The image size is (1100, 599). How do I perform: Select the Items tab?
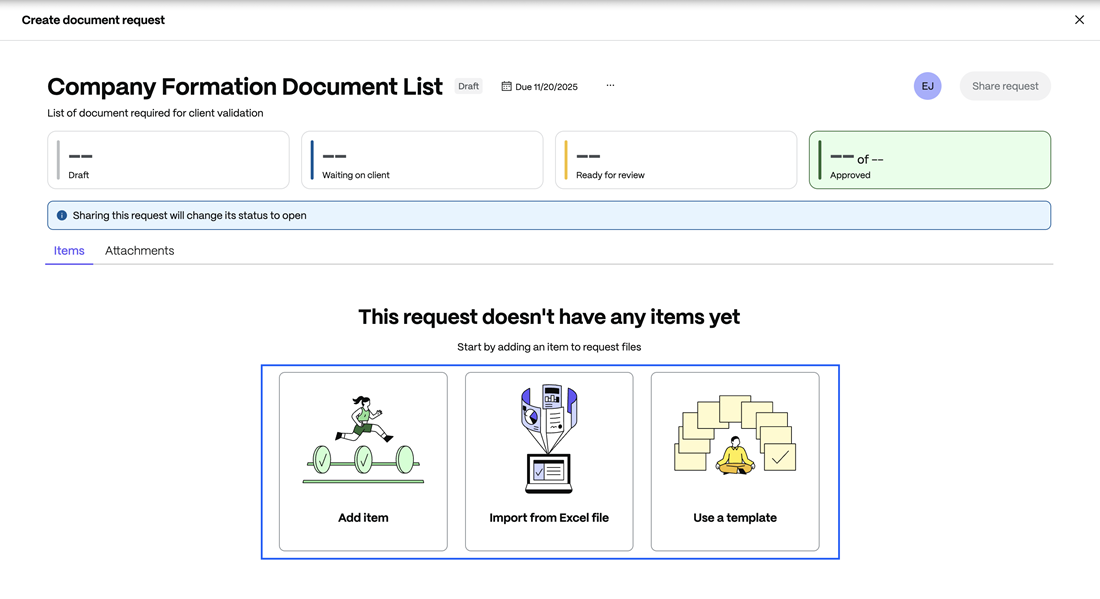(68, 250)
